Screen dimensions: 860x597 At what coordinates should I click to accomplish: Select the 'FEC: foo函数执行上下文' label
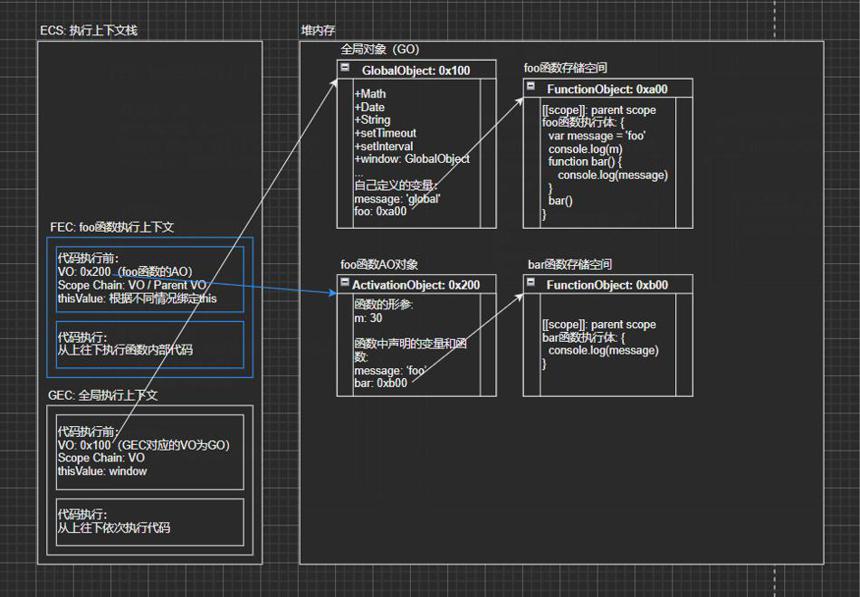[x=112, y=227]
